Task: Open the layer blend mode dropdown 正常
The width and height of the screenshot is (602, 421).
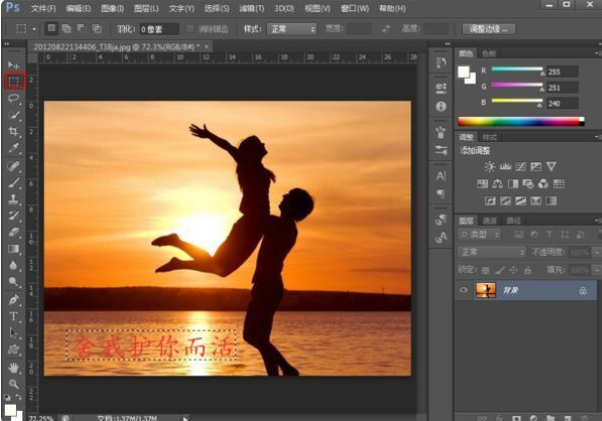Action: pos(492,252)
